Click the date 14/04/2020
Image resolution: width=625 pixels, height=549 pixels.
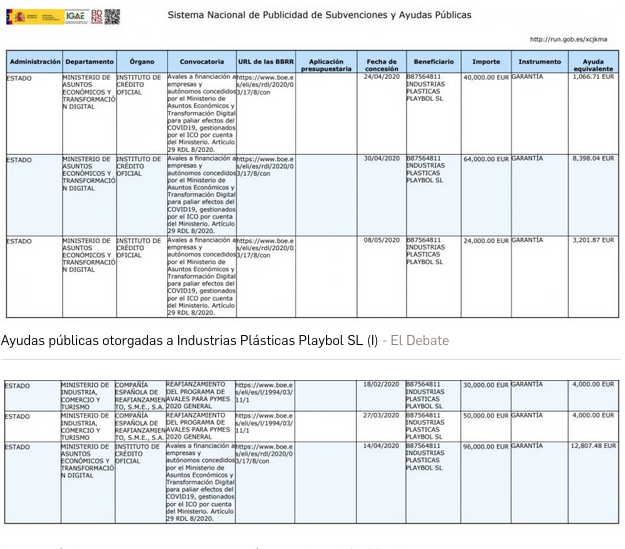[x=381, y=446]
